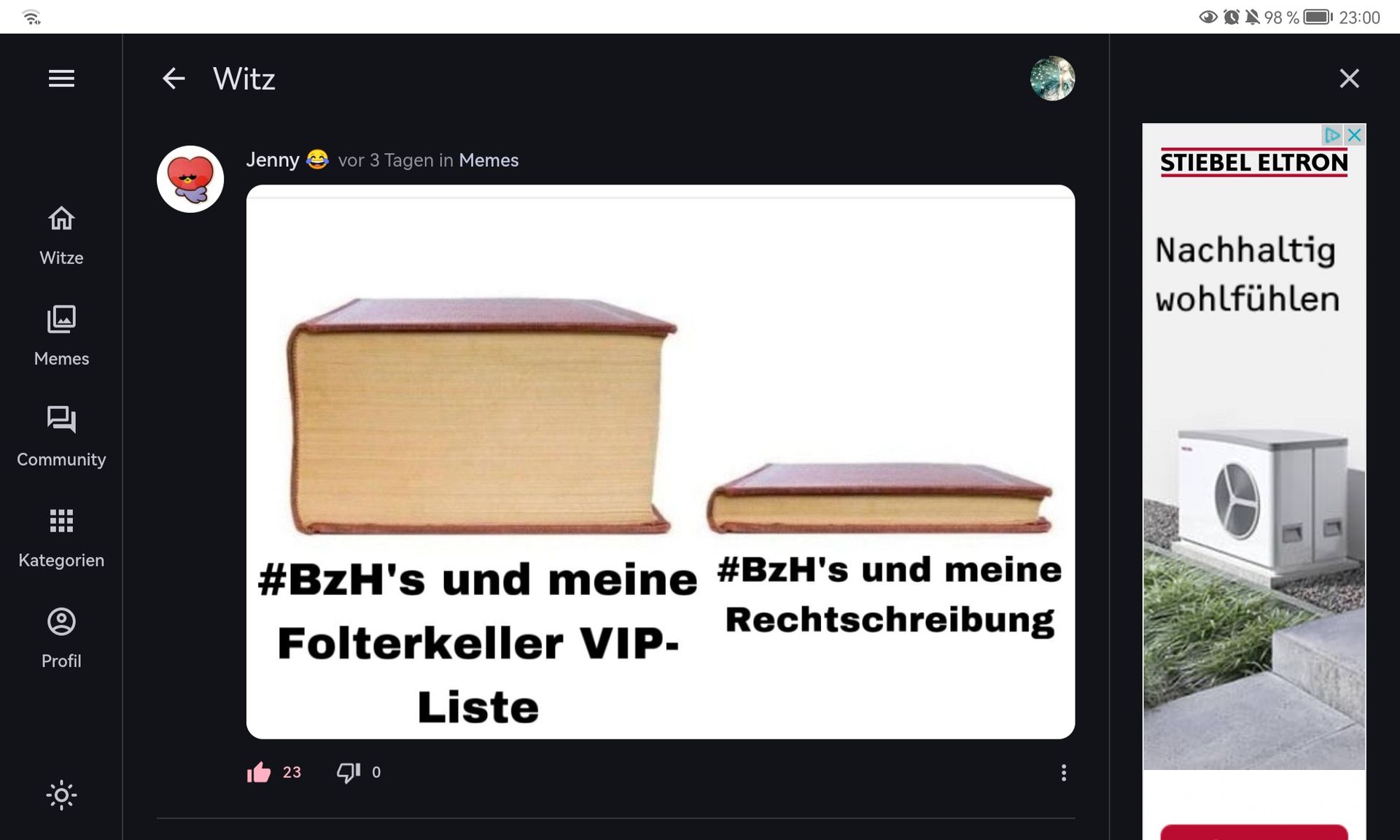Open the Memes category link in post
1400x840 pixels.
click(489, 160)
